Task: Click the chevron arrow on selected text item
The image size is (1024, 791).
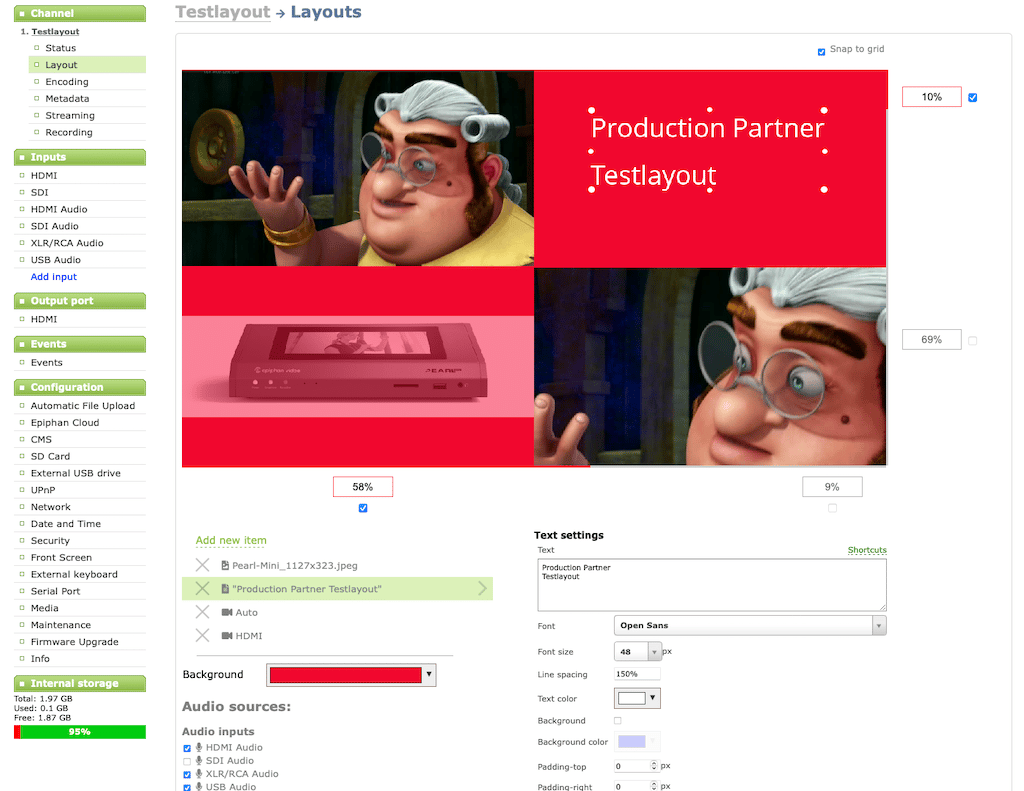Action: click(x=483, y=589)
